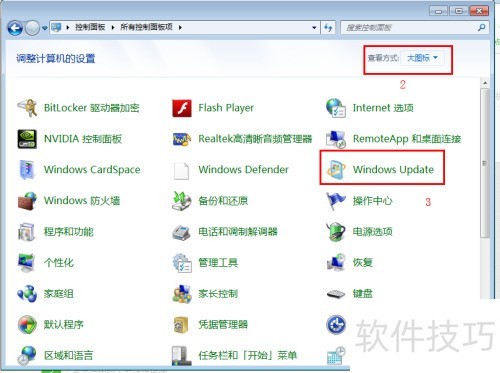Open the 凭据管理器 safe icon
The height and width of the screenshot is (373, 500).
[x=182, y=324]
